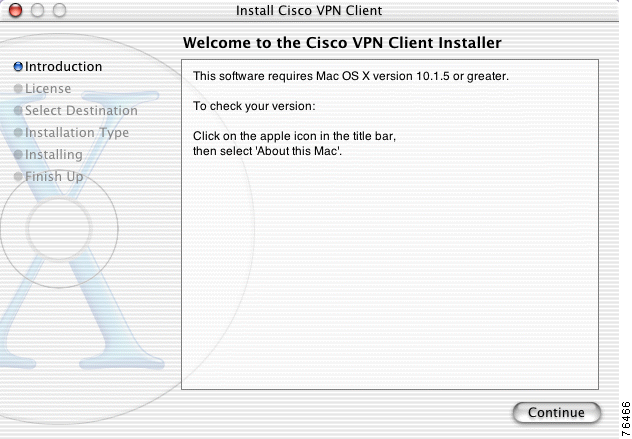Image resolution: width=632 pixels, height=439 pixels.
Task: Close the installer with the red button
Action: 17,11
